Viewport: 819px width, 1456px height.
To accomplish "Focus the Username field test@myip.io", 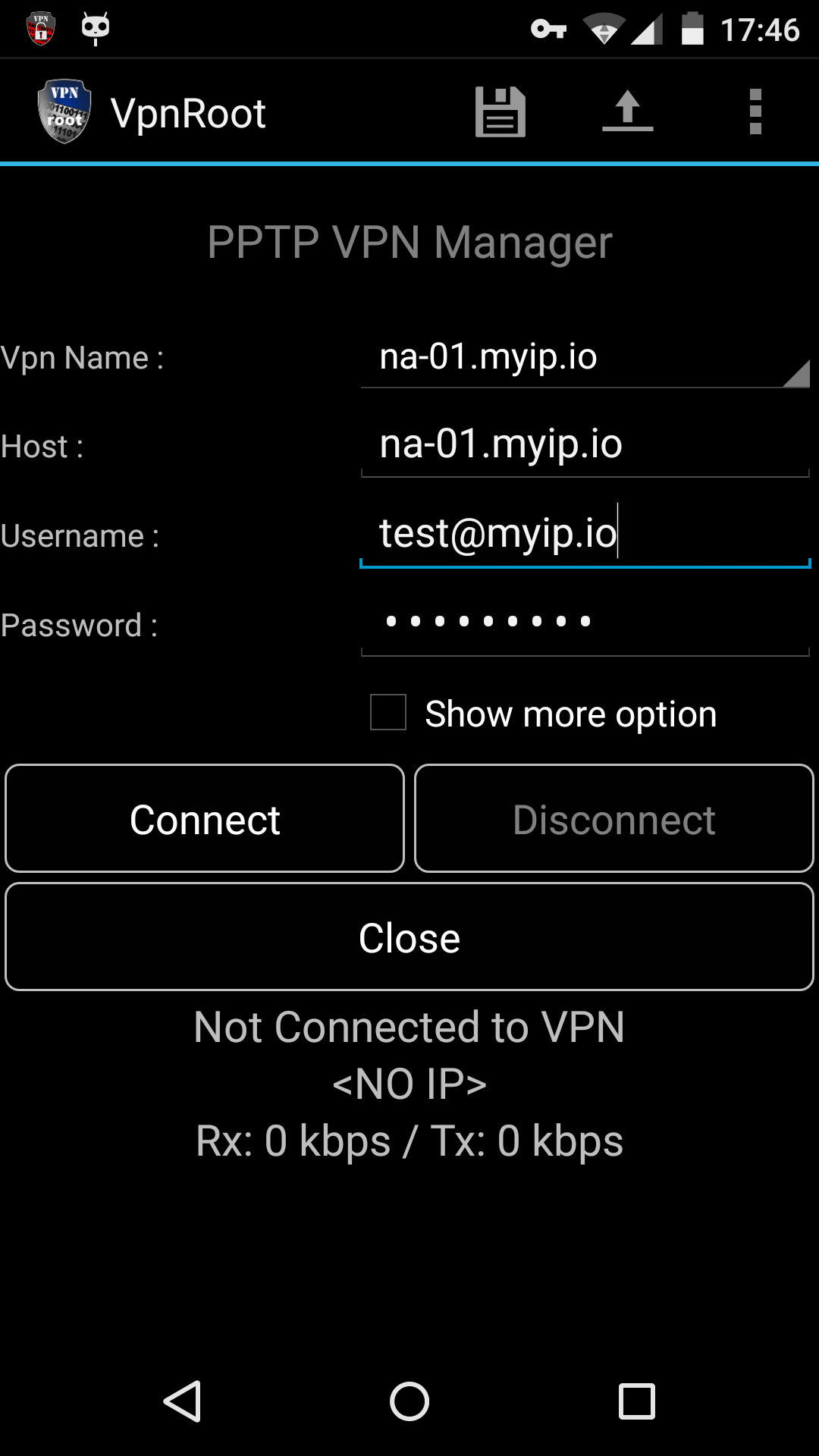I will coord(585,534).
